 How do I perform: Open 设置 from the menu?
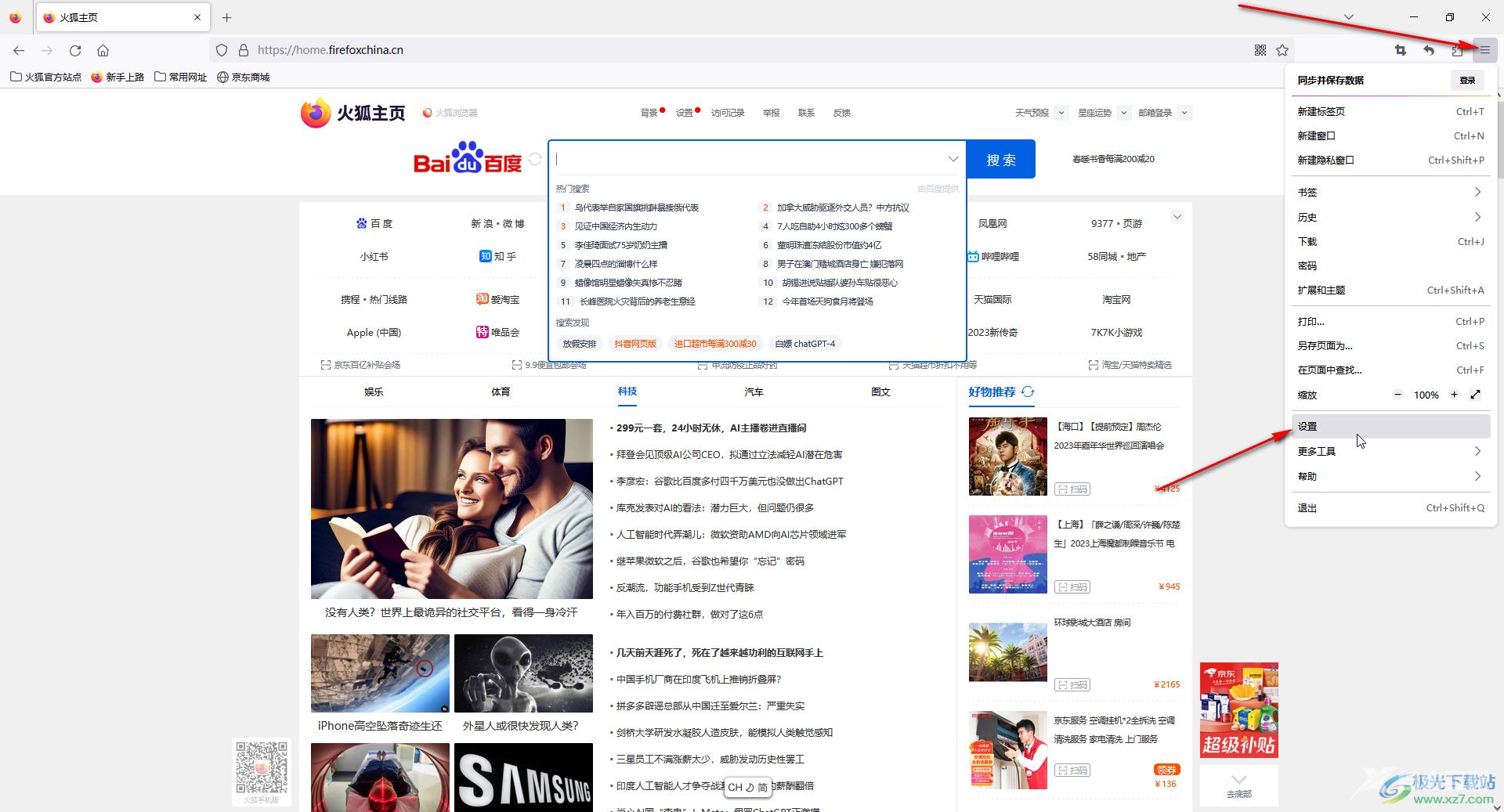pyautogui.click(x=1390, y=426)
